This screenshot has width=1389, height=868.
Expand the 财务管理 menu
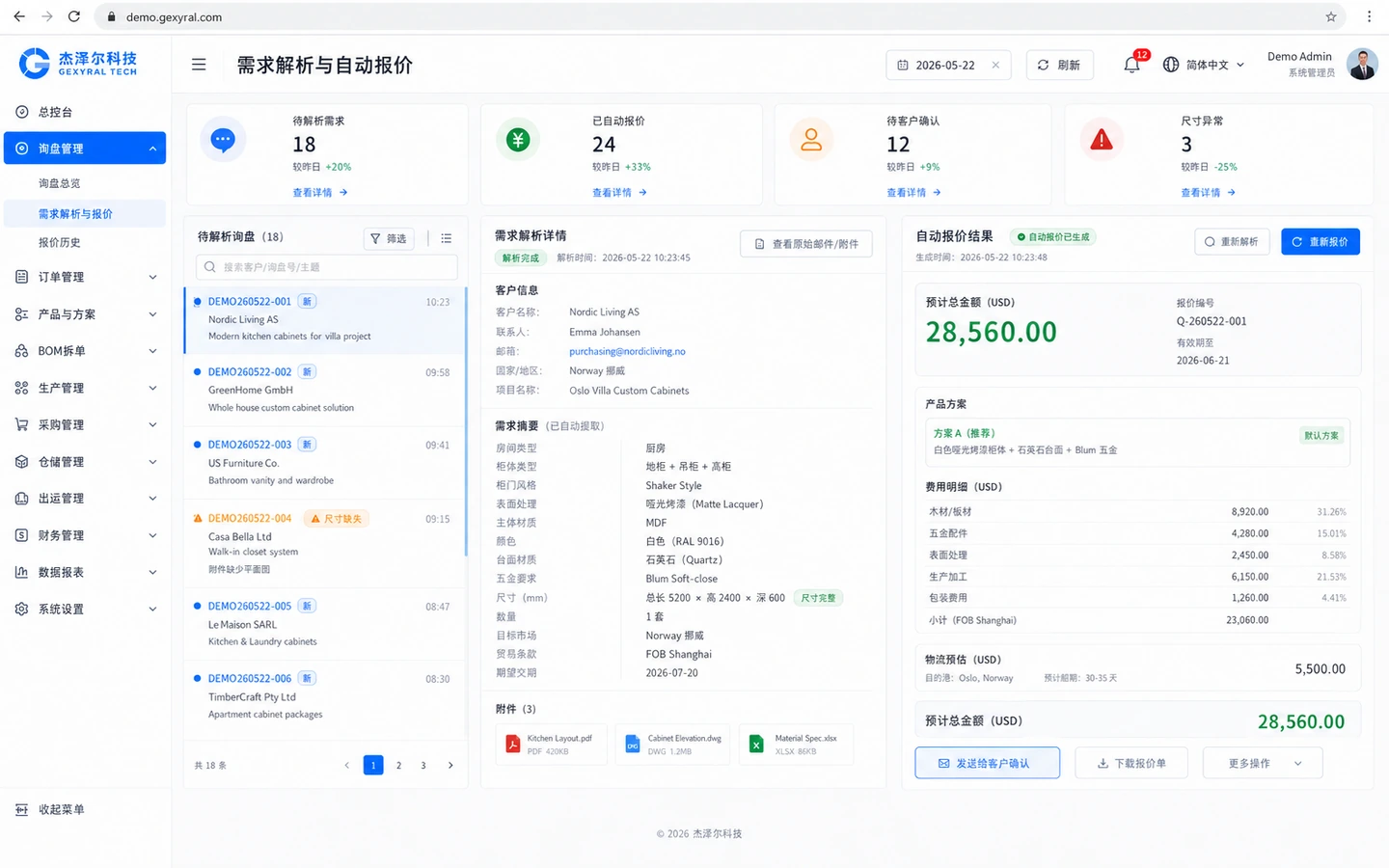(x=85, y=535)
